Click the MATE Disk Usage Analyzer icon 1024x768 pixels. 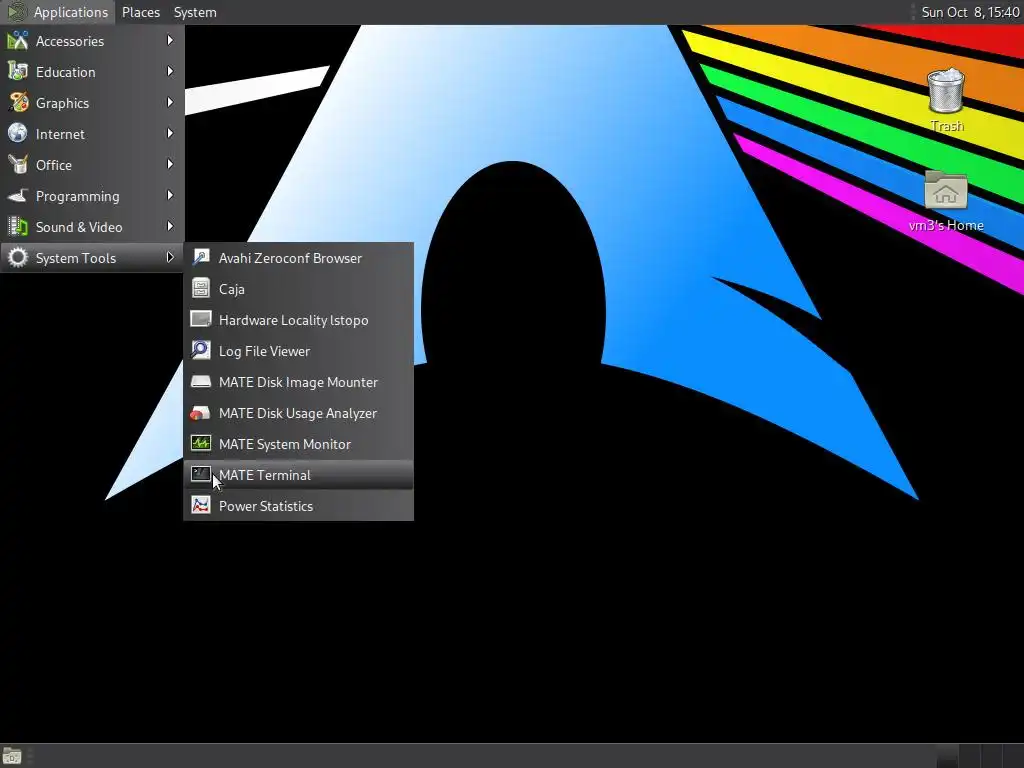[200, 413]
